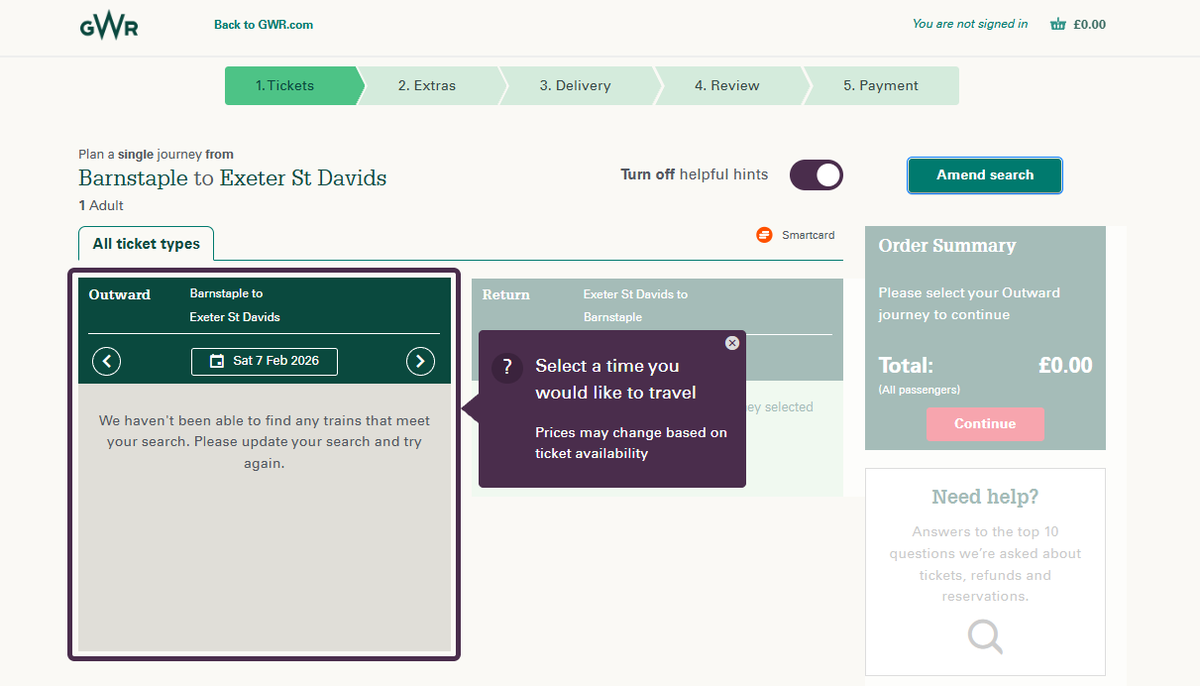The height and width of the screenshot is (686, 1200).
Task: Click "Please select your Outward journey to continue"
Action: click(969, 304)
